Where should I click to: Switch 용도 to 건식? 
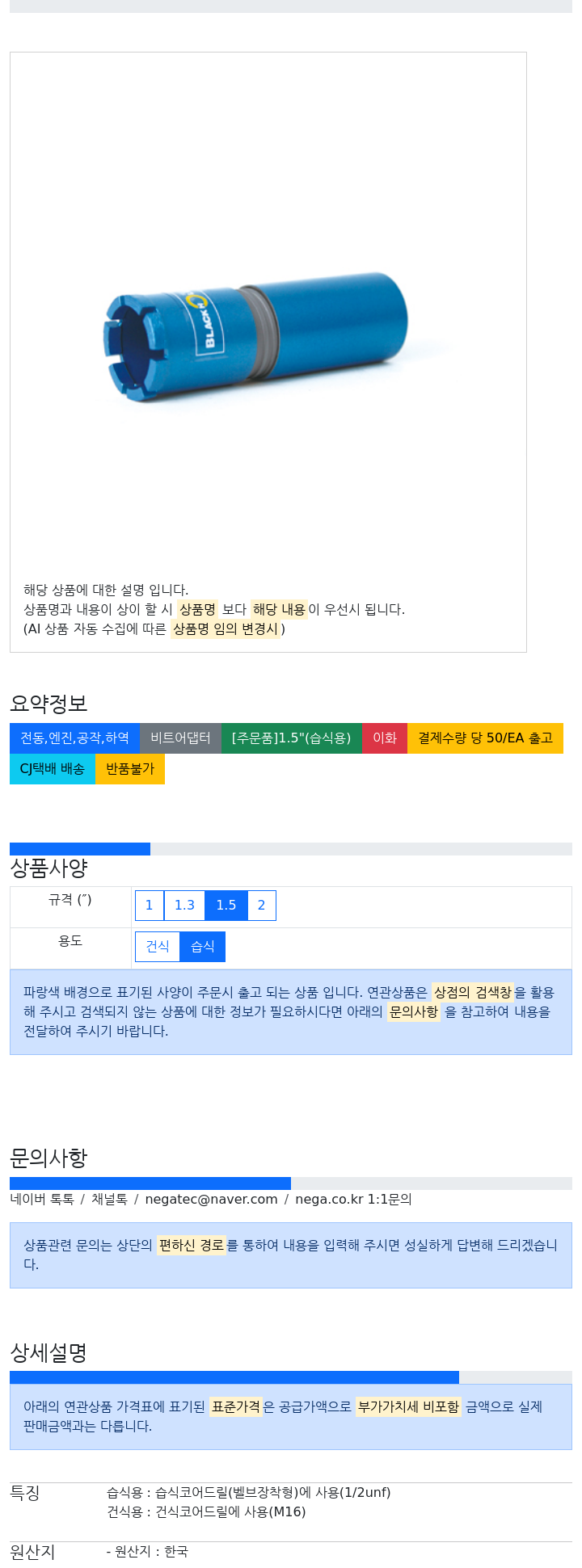(158, 947)
